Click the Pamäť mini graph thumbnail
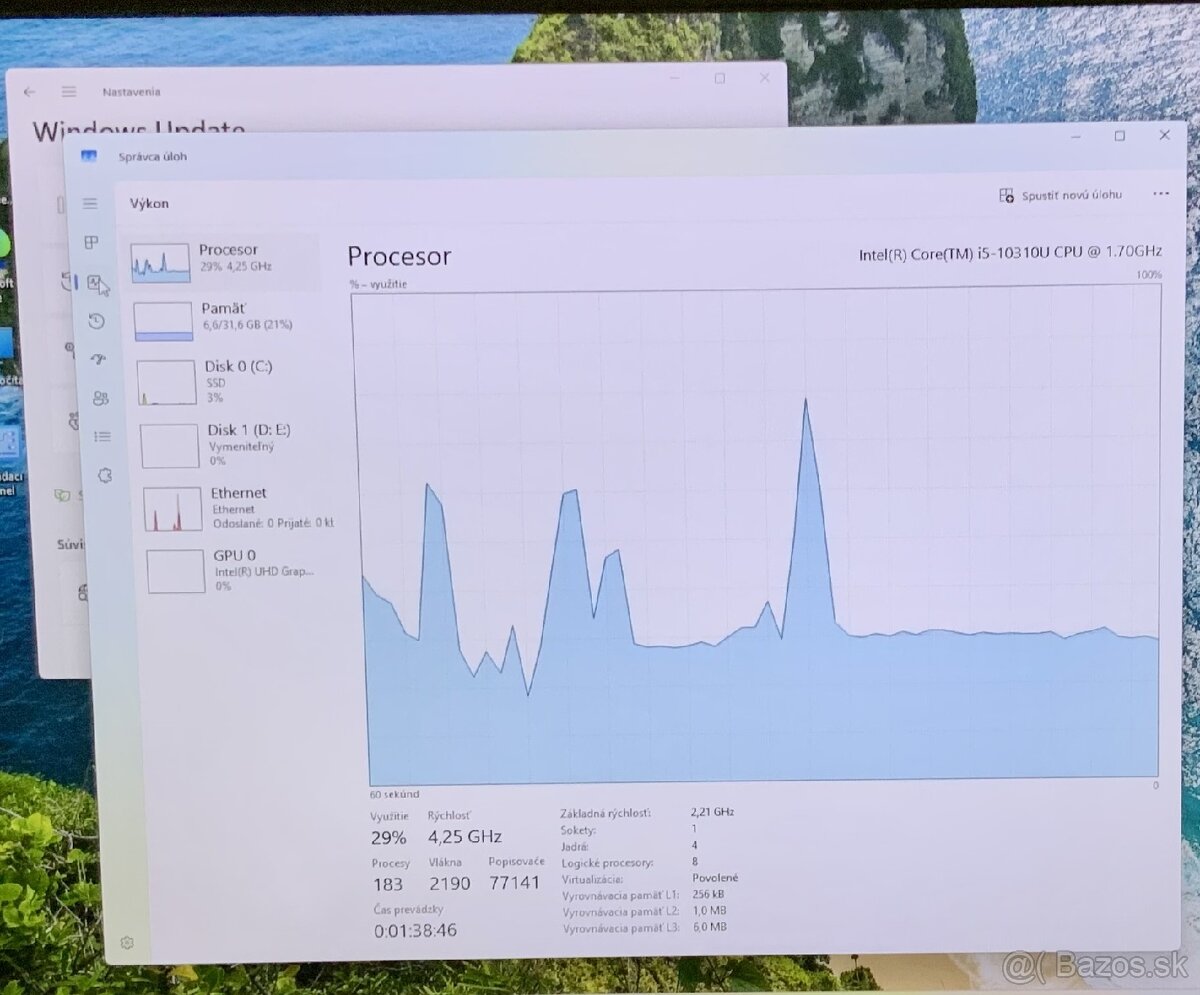Image resolution: width=1200 pixels, height=995 pixels. coord(163,322)
